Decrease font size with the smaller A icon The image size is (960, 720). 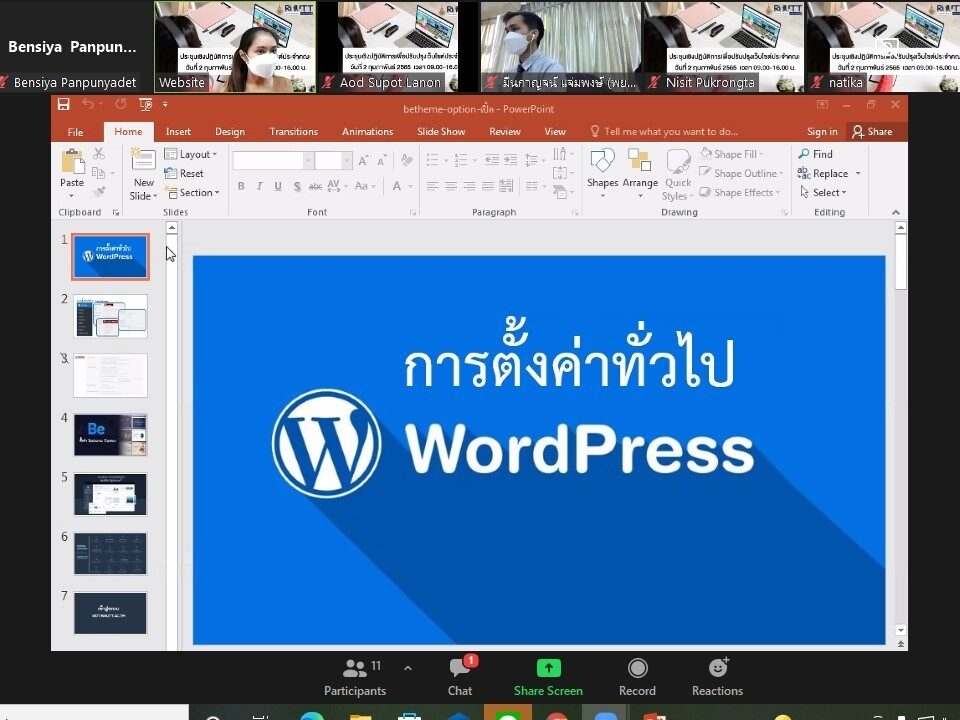coord(382,160)
